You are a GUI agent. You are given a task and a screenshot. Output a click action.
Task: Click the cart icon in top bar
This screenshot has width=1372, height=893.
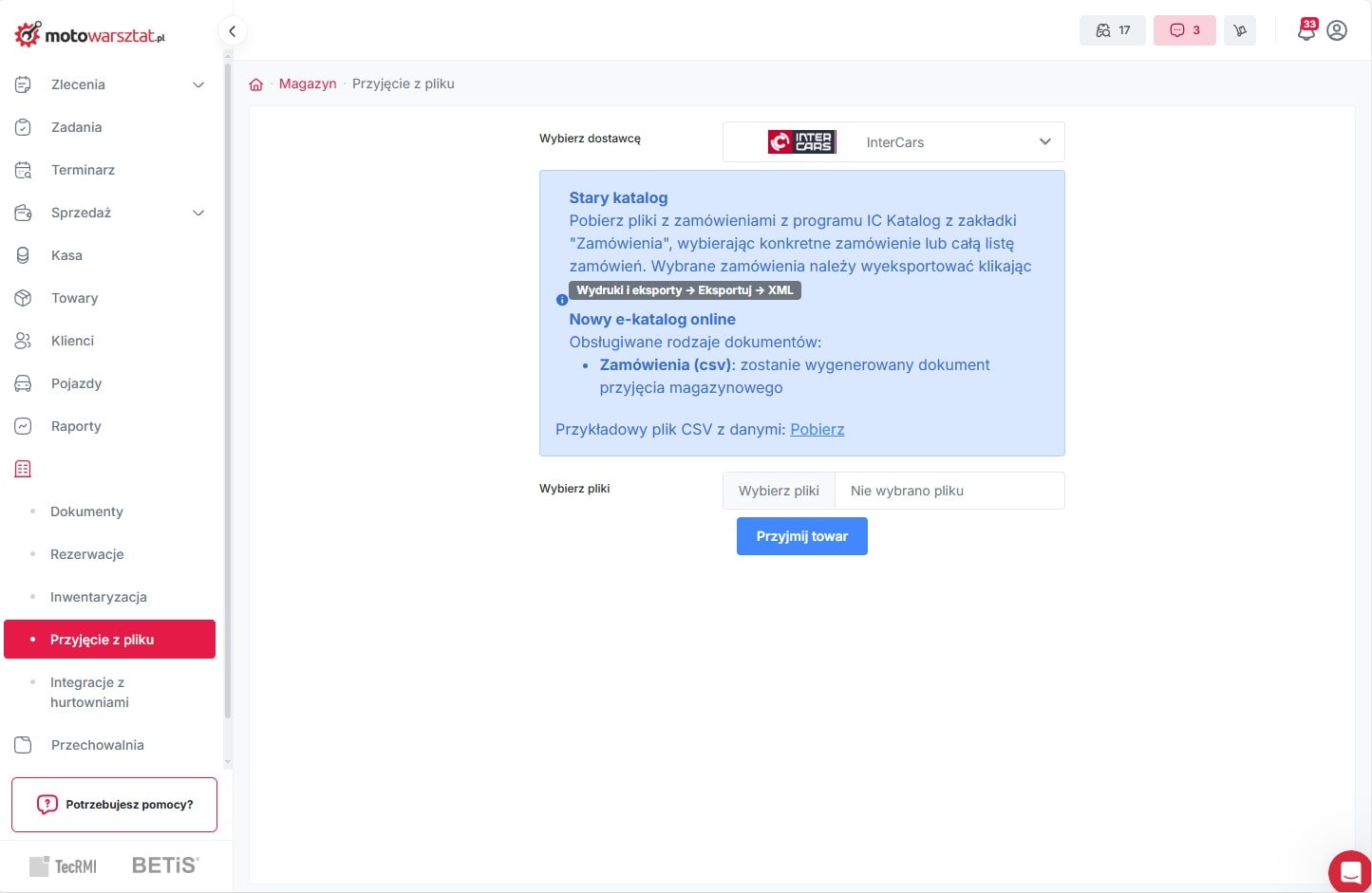click(1239, 30)
